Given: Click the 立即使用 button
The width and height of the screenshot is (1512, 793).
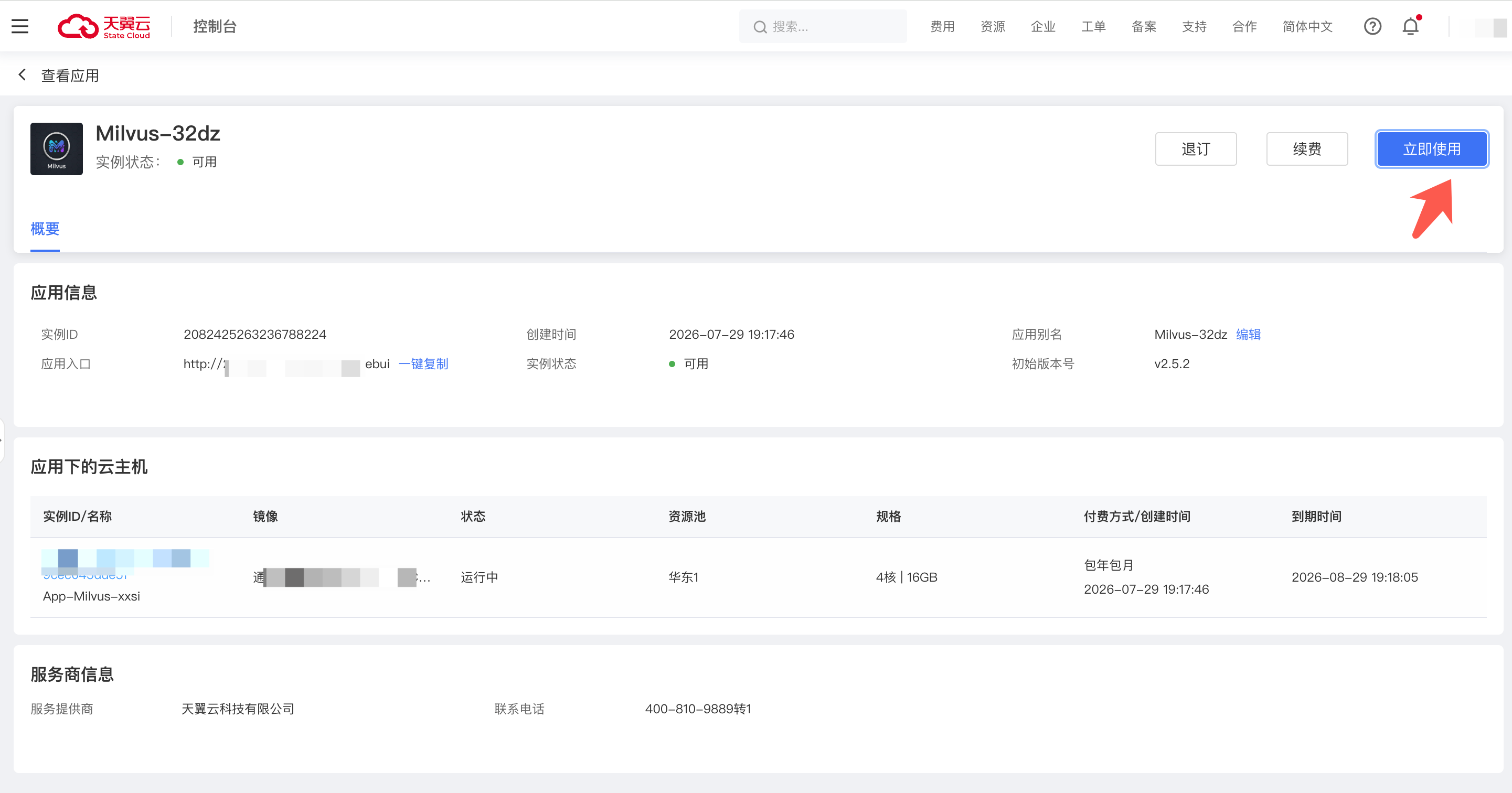Looking at the screenshot, I should pyautogui.click(x=1432, y=149).
